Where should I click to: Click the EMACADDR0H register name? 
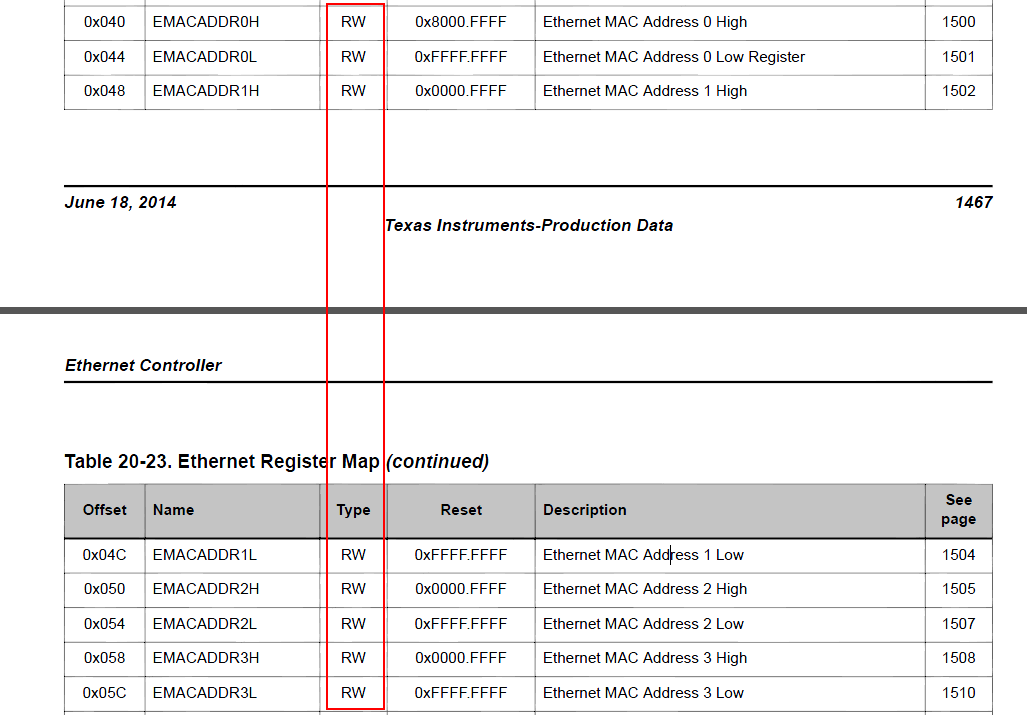click(206, 22)
